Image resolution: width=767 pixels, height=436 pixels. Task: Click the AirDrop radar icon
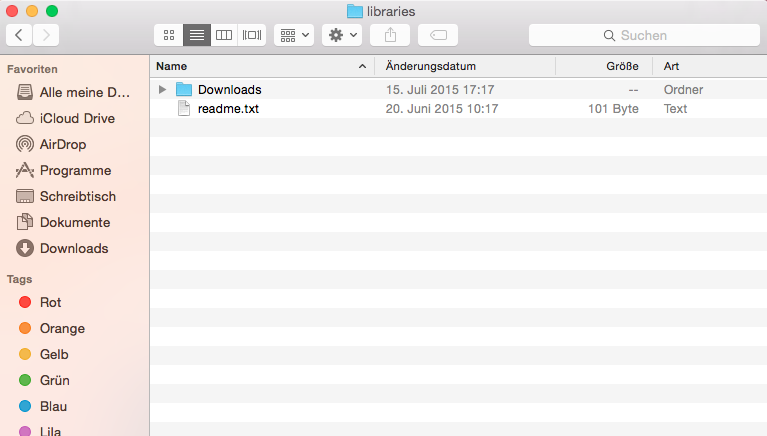coord(25,144)
